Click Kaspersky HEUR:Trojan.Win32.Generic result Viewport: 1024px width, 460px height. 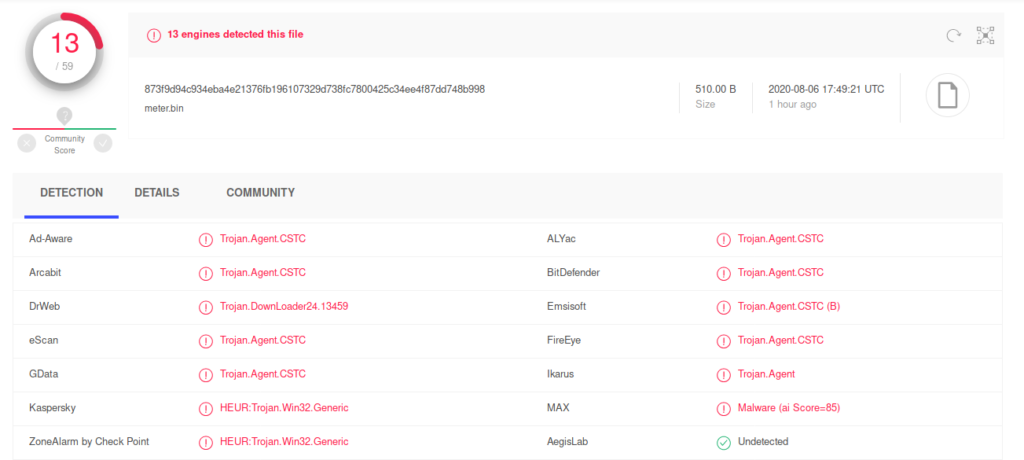(x=284, y=408)
